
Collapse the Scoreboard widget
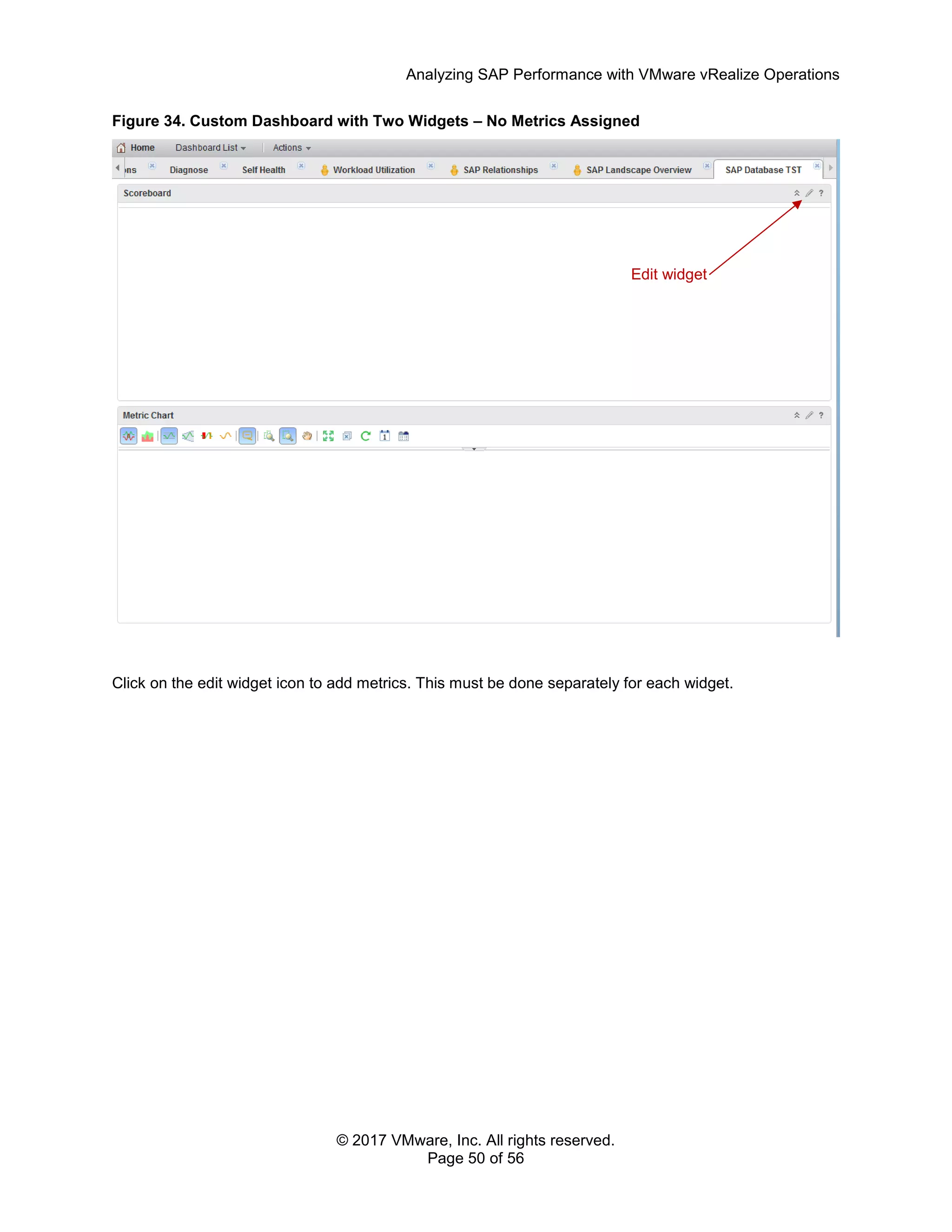[797, 193]
